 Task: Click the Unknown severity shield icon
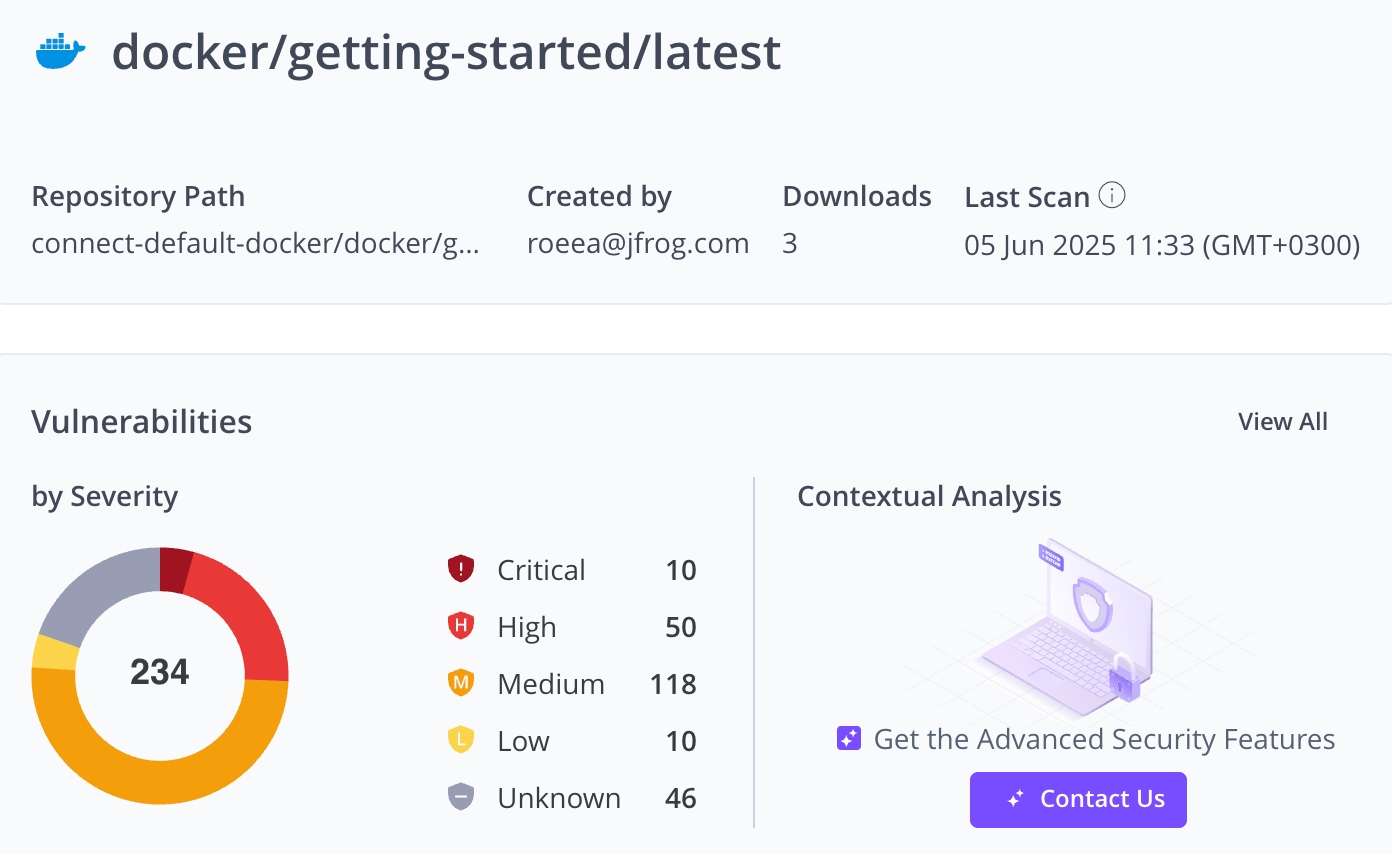point(460,798)
